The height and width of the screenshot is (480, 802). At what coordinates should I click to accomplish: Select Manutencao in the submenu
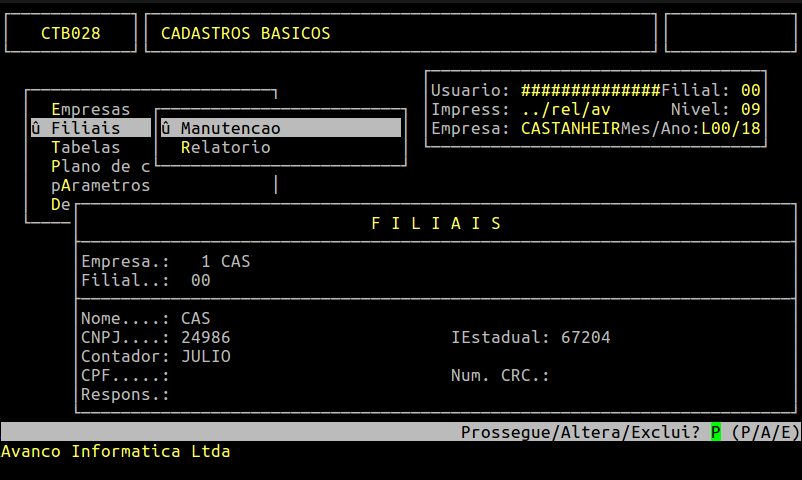pyautogui.click(x=230, y=128)
